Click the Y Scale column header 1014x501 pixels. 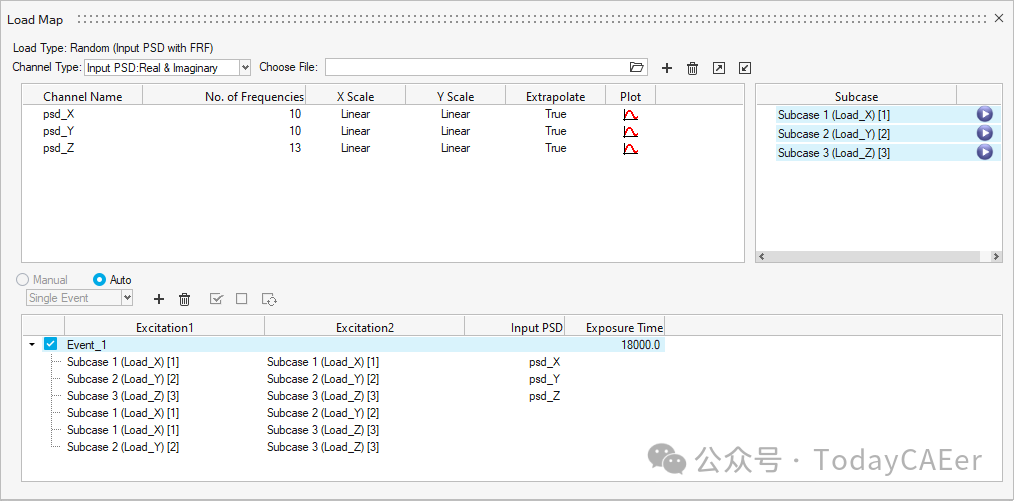coord(455,96)
